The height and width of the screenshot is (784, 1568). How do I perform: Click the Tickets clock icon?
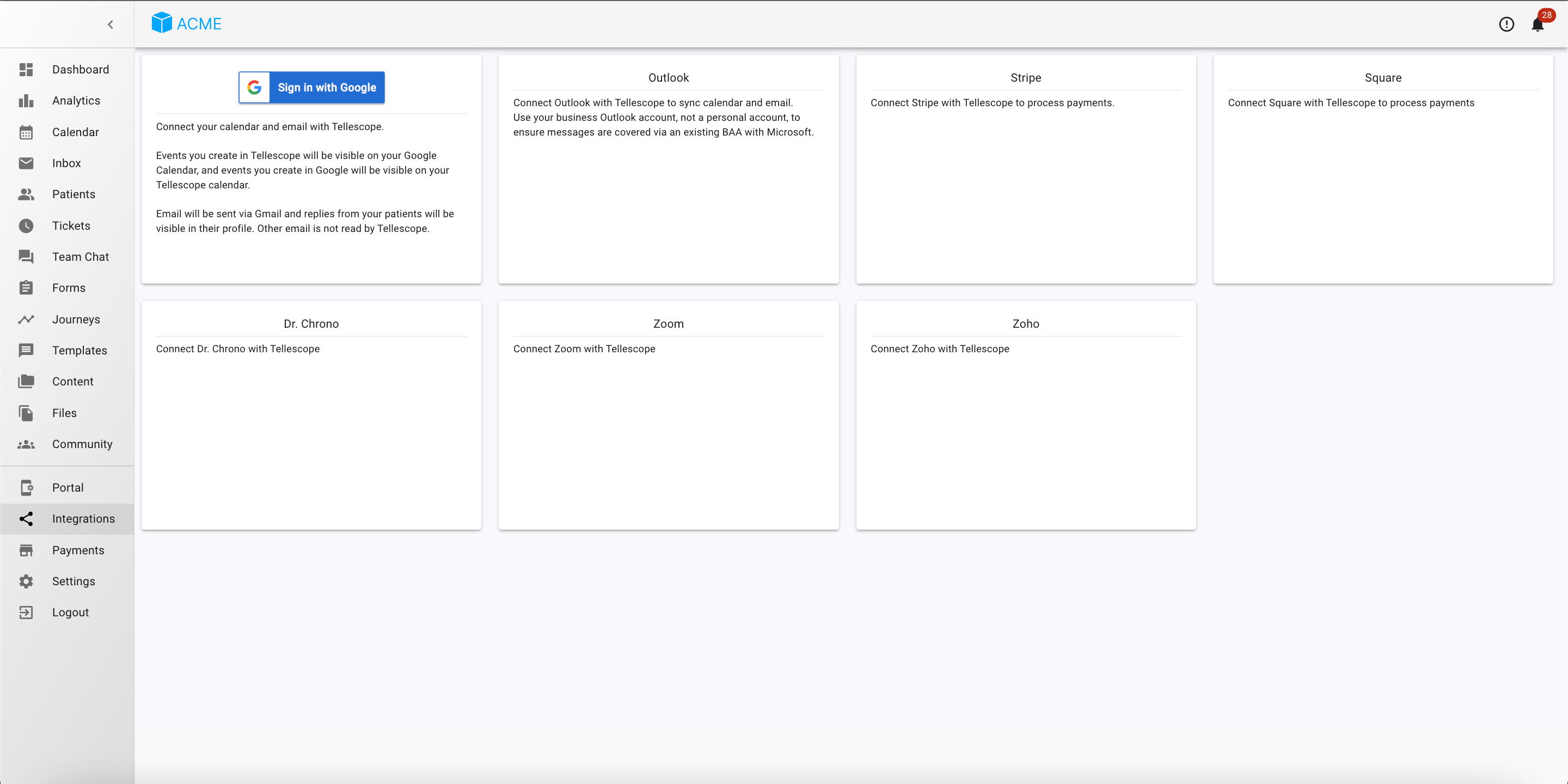click(26, 226)
